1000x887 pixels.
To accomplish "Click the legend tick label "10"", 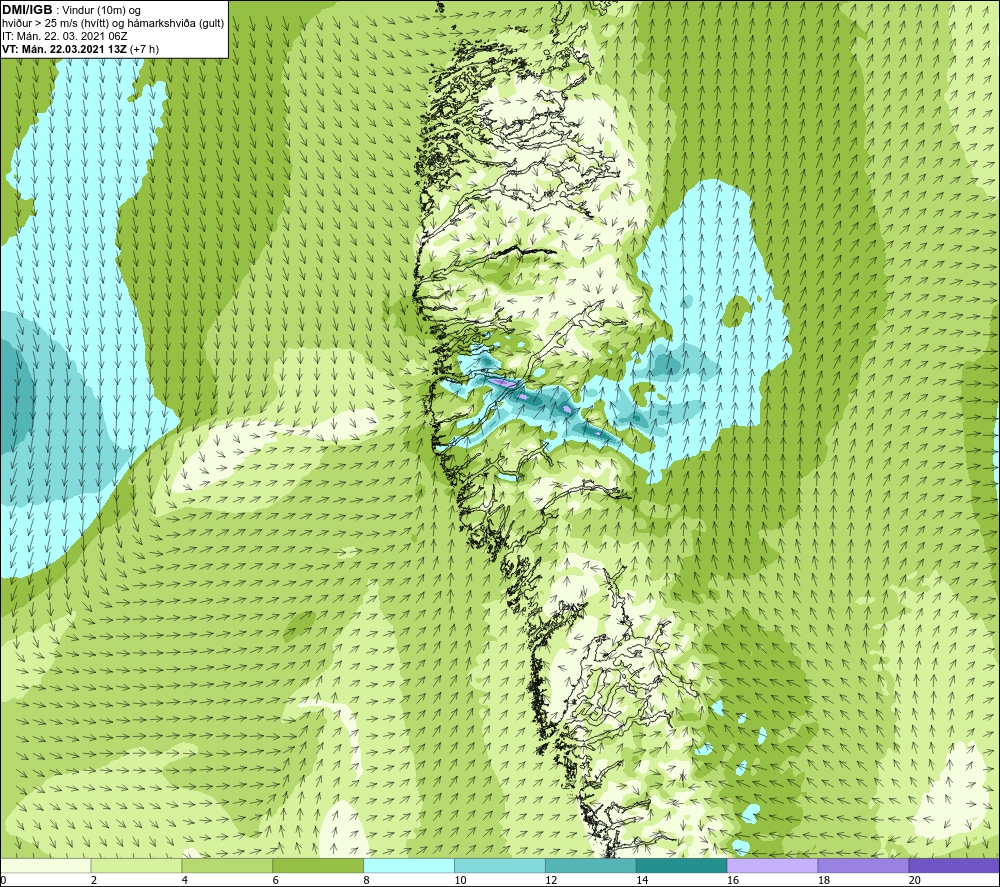I will (x=460, y=880).
